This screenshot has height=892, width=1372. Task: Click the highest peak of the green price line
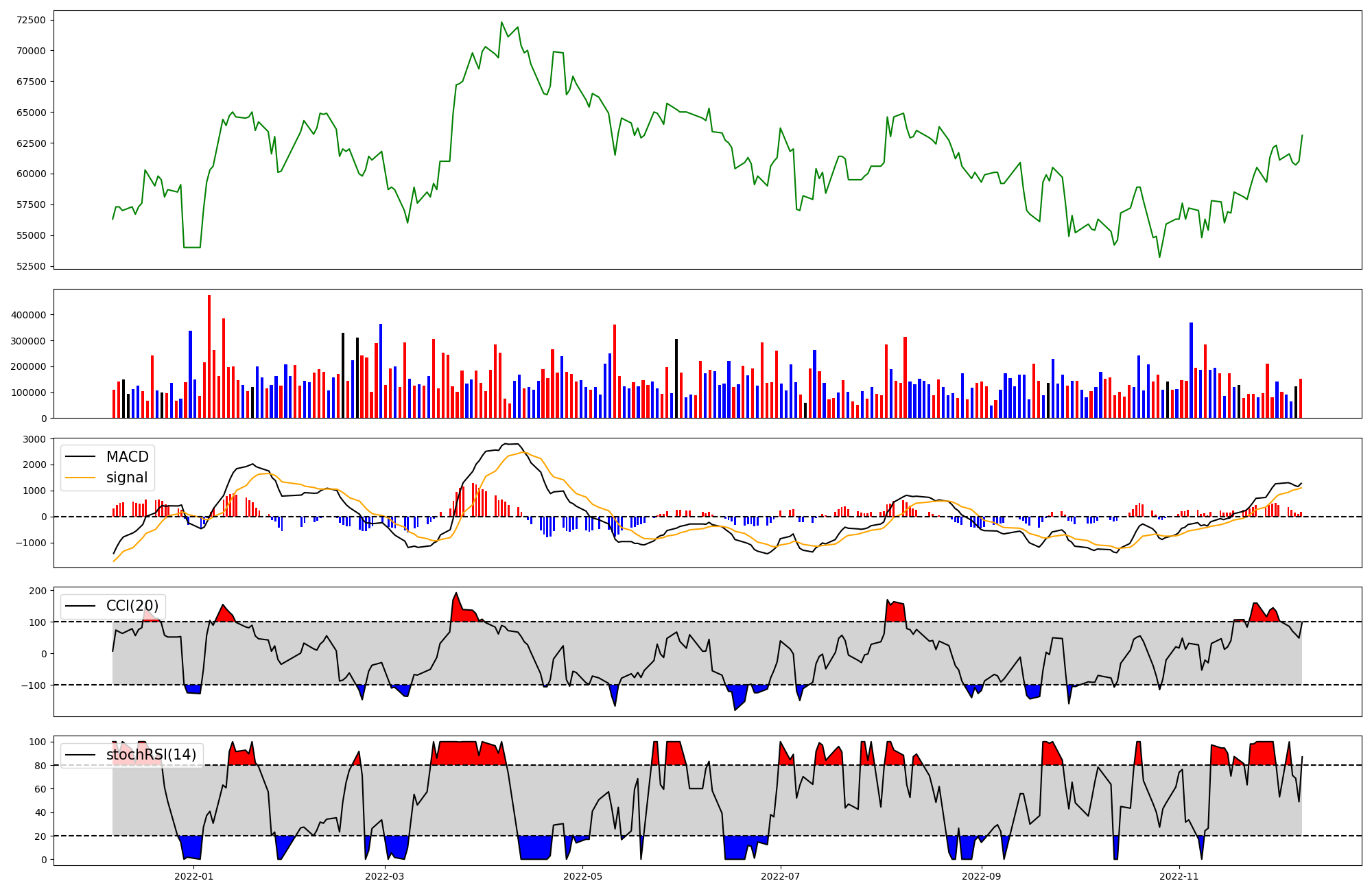pyautogui.click(x=501, y=23)
